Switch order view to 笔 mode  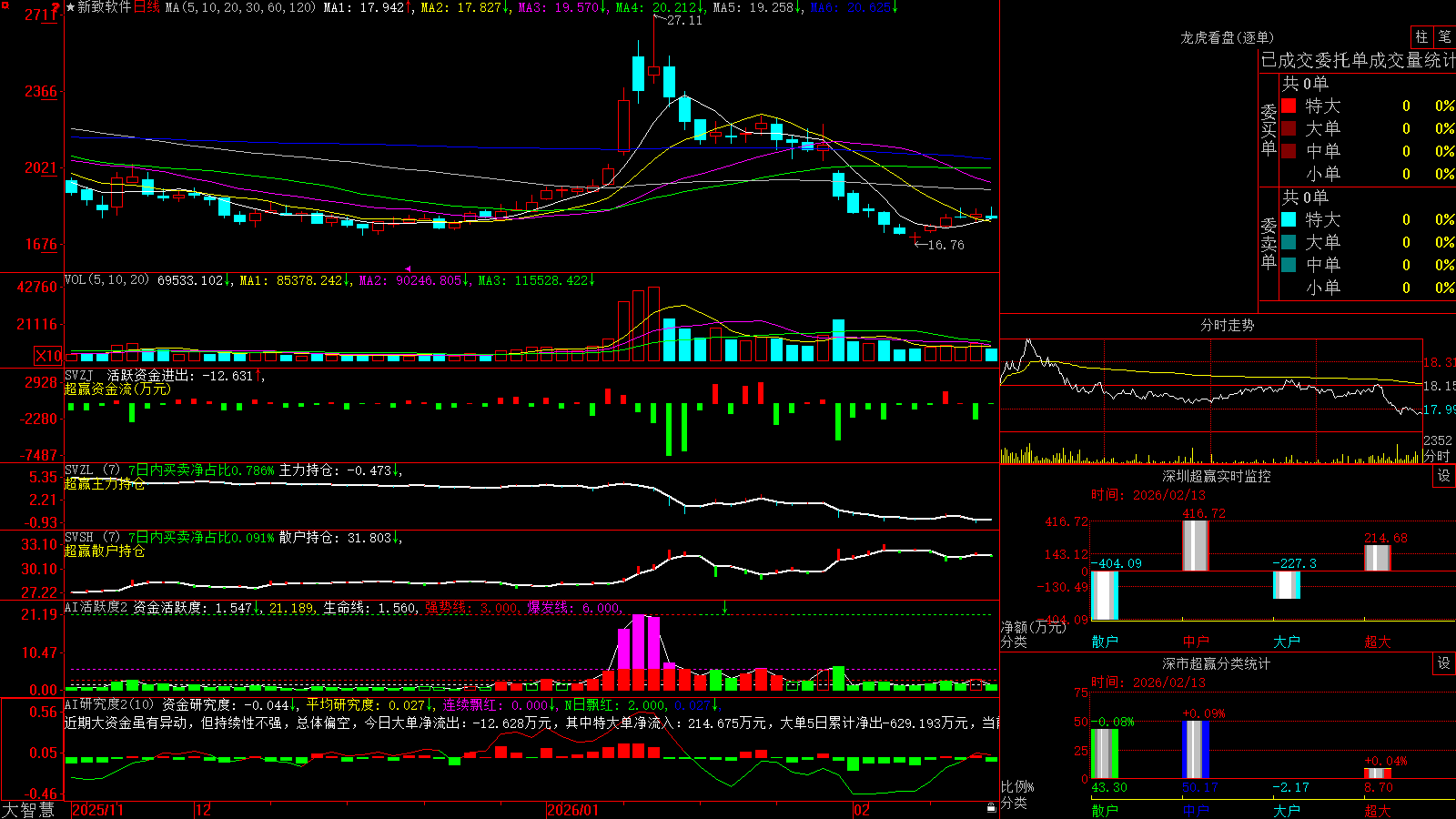[x=1444, y=36]
